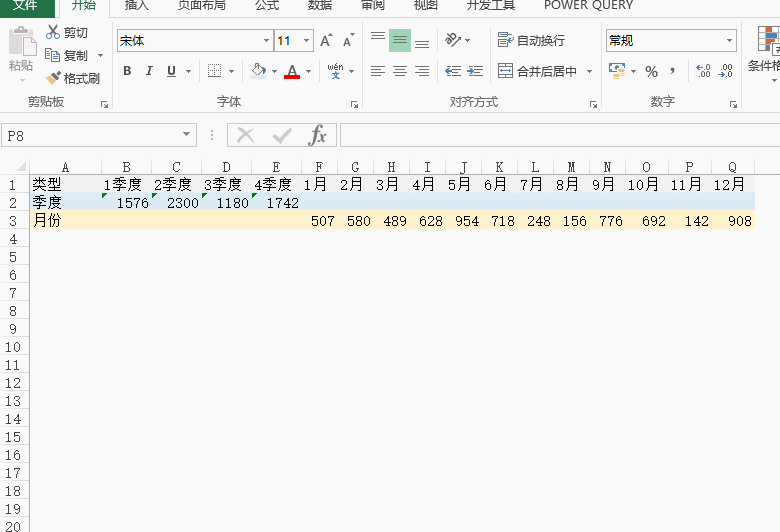The width and height of the screenshot is (780, 532).
Task: Click the Paste (粘贴) clipboard icon
Action: pyautogui.click(x=21, y=41)
